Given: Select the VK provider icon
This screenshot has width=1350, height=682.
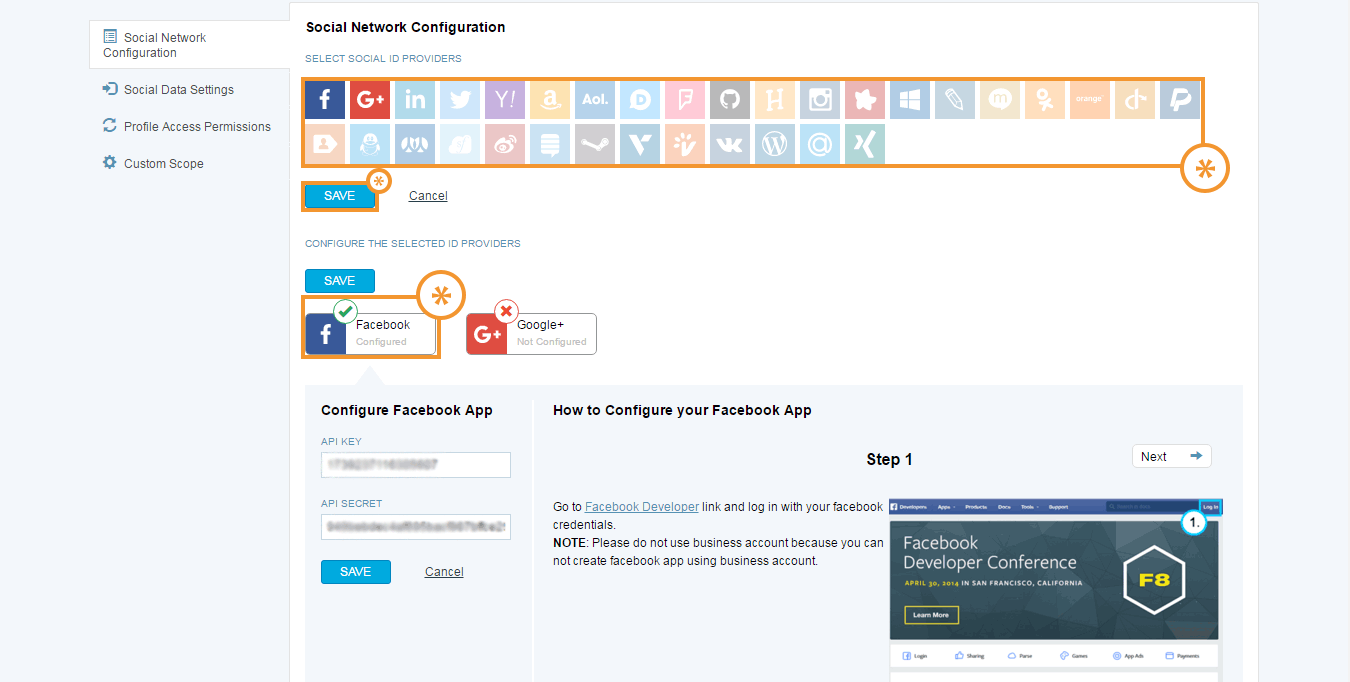Looking at the screenshot, I should pos(730,144).
